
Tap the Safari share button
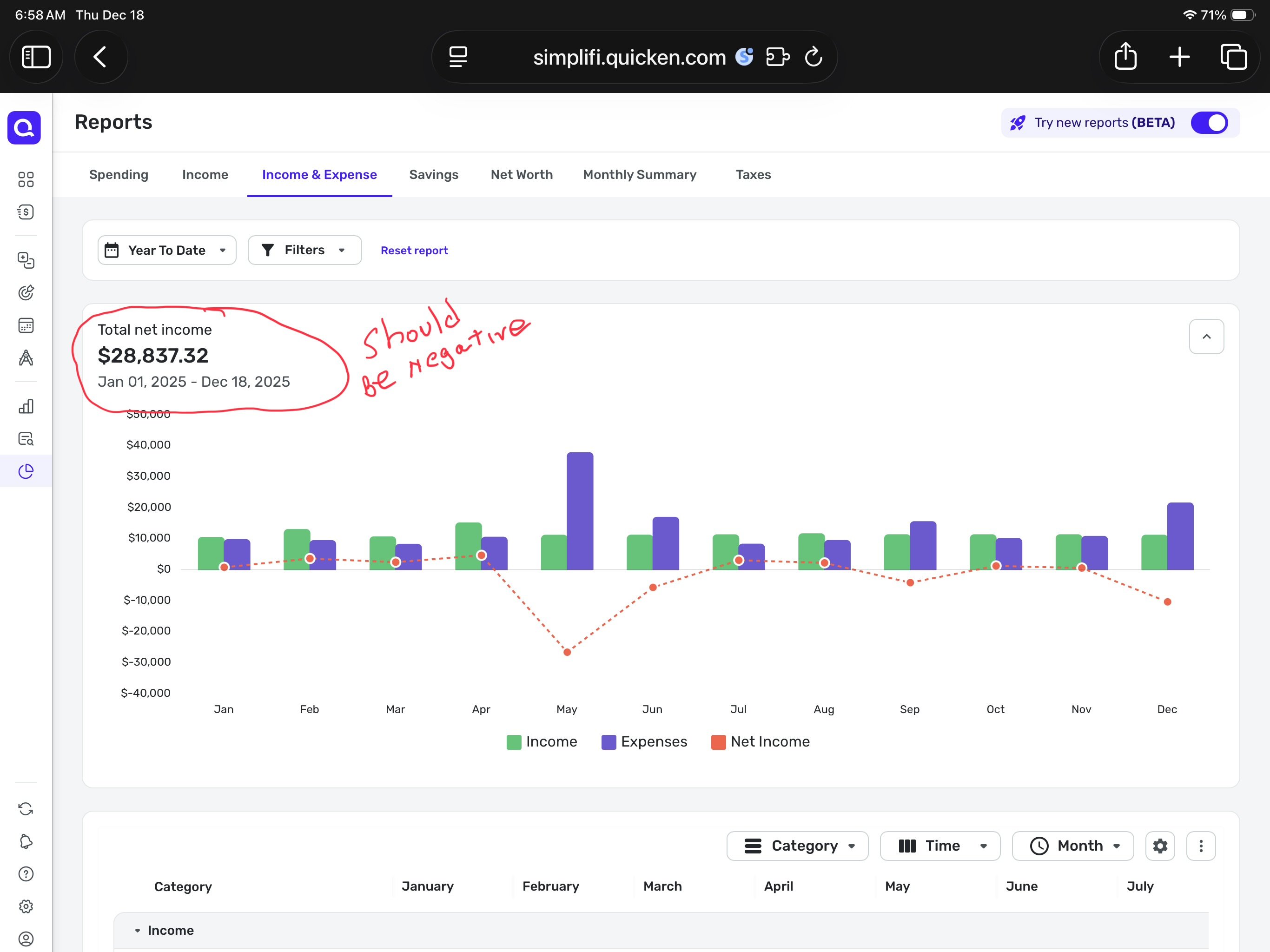[x=1125, y=57]
